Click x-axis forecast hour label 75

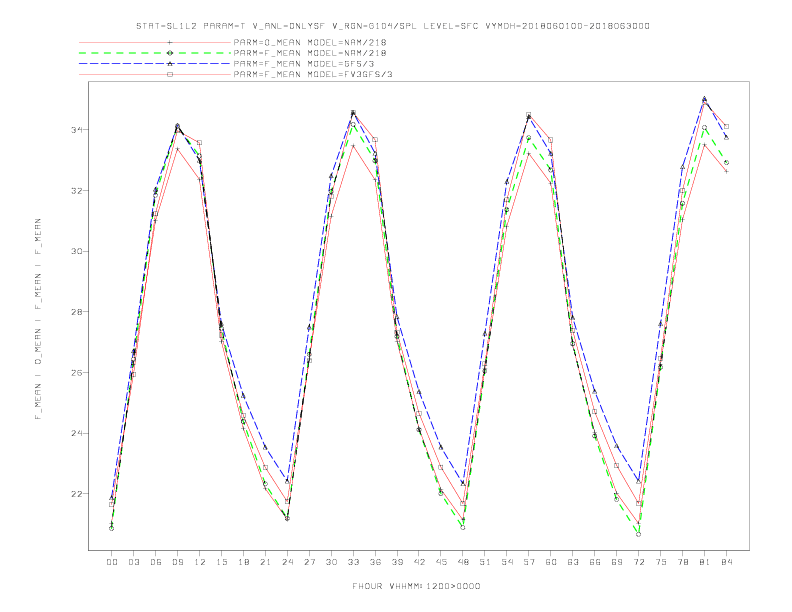point(661,562)
